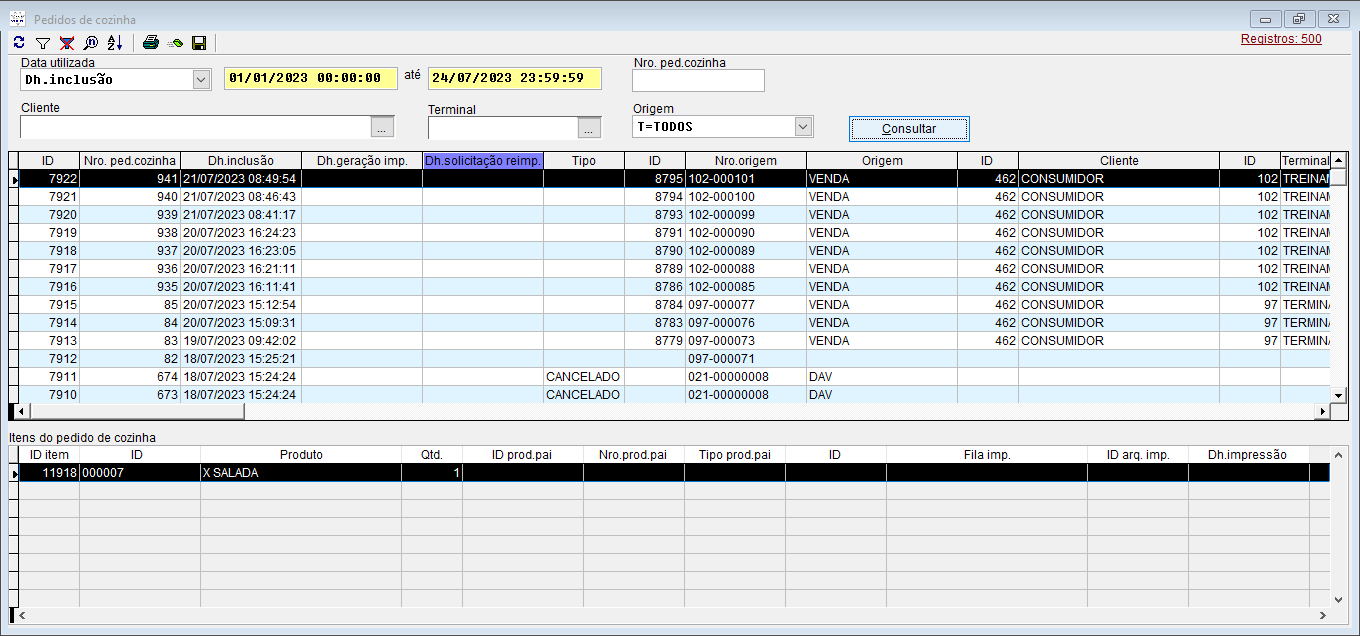Click the Dh.solicitação reimp. column header
This screenshot has height=636, width=1360.
(x=483, y=161)
